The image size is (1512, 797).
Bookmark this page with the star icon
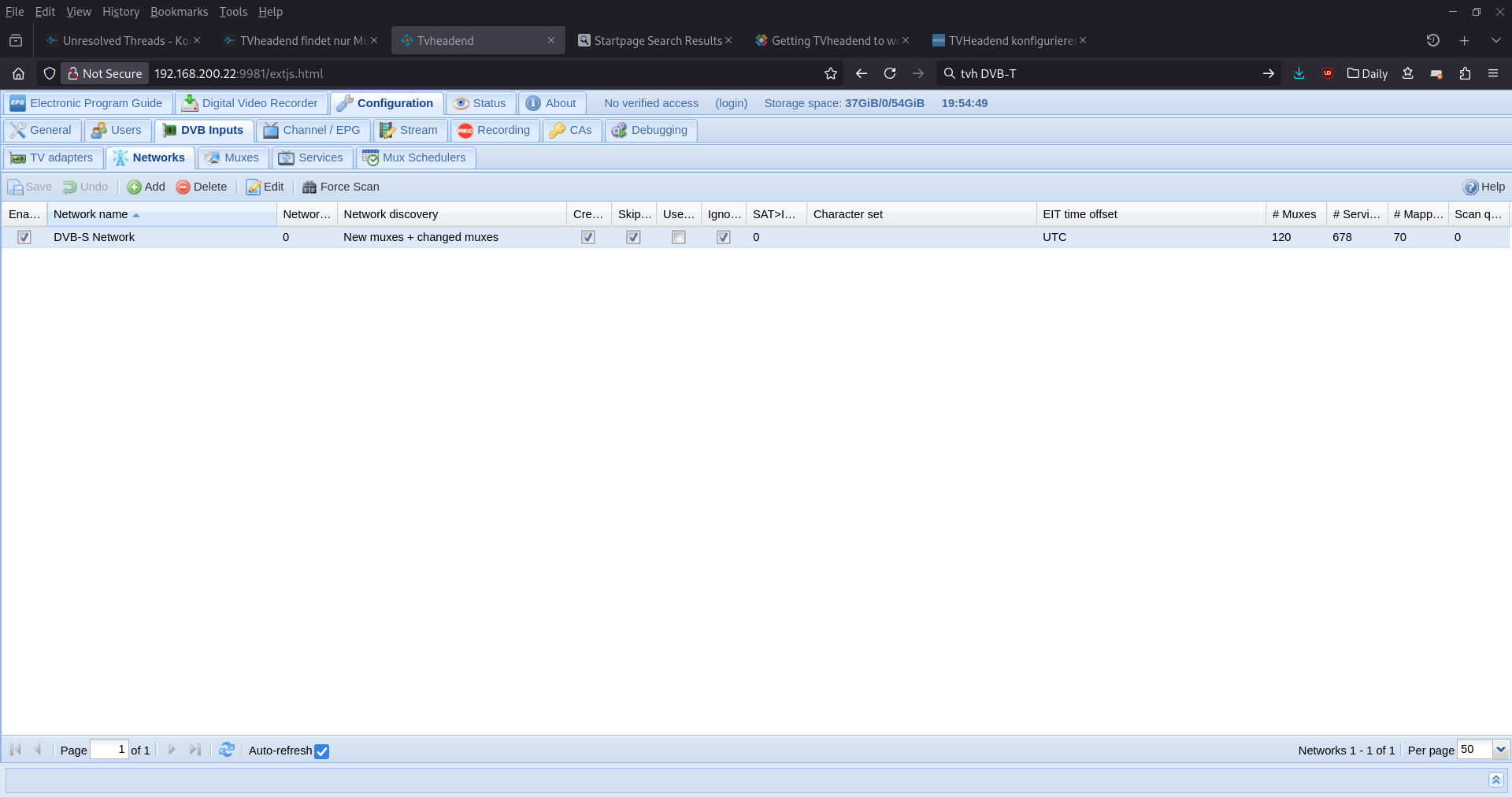click(830, 73)
